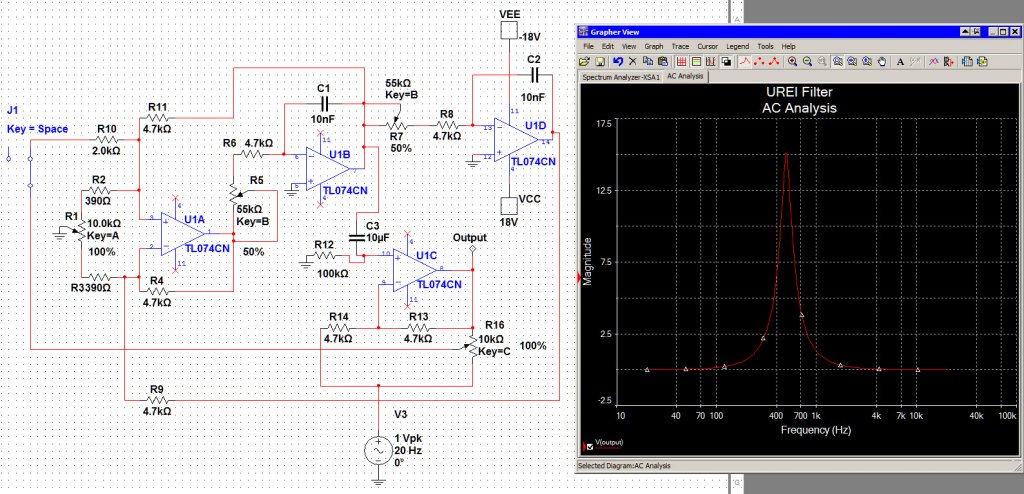The width and height of the screenshot is (1024, 494).
Task: Click the Save icon in Grapher toolbar
Action: 600,61
